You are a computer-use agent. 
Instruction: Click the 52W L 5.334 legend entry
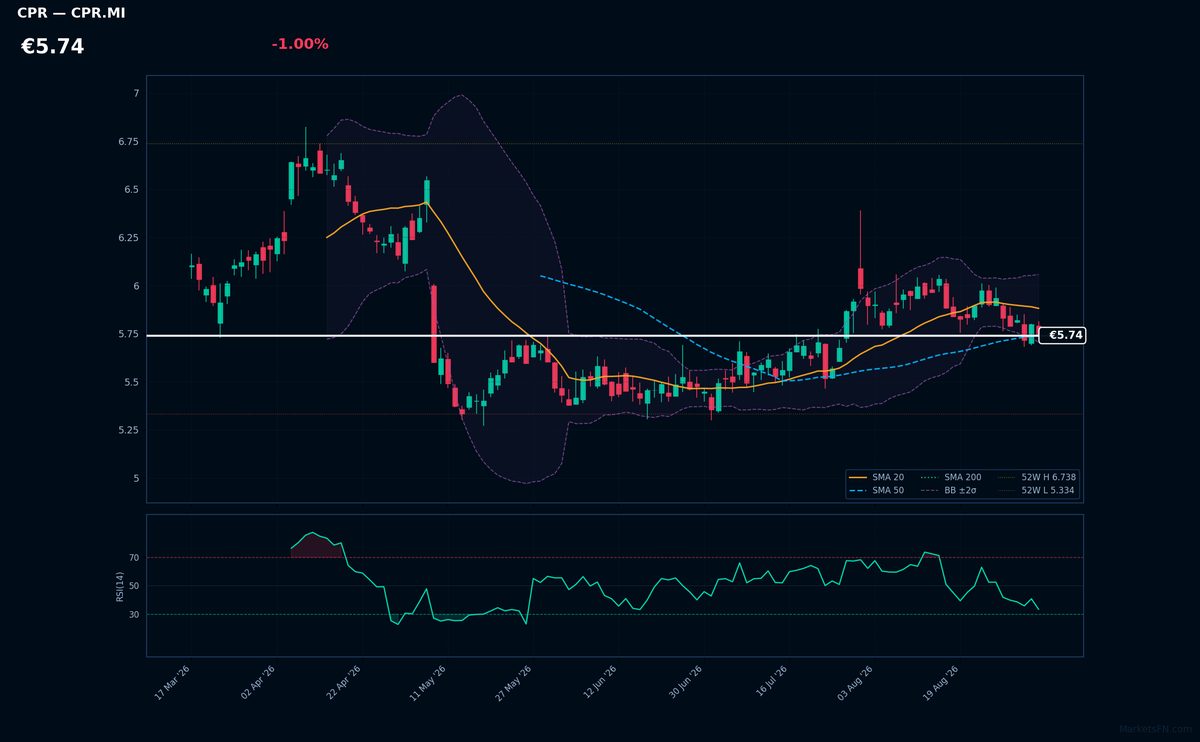(1036, 490)
